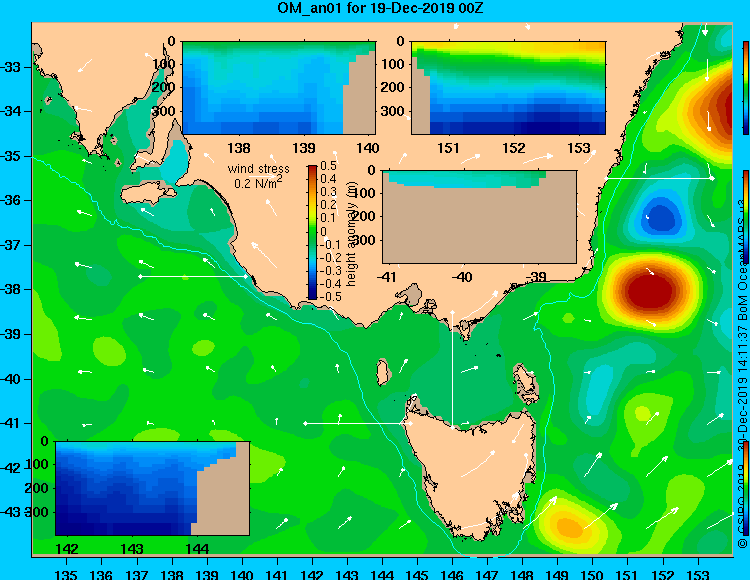
Task: Click the orange eddy southeast of Tasmania
Action: click(x=569, y=526)
